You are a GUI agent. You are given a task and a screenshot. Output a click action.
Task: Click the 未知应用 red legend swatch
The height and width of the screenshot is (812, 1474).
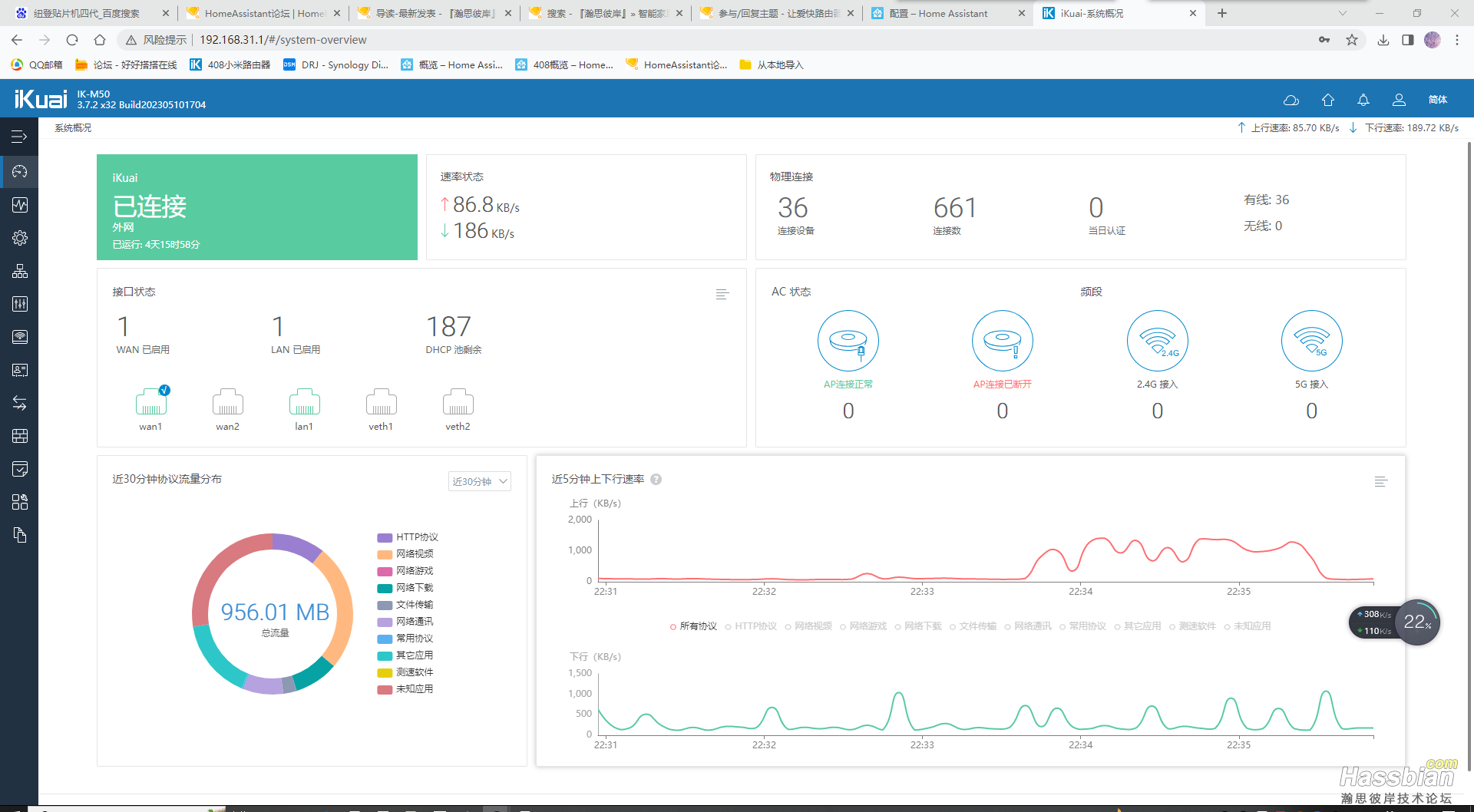point(385,689)
